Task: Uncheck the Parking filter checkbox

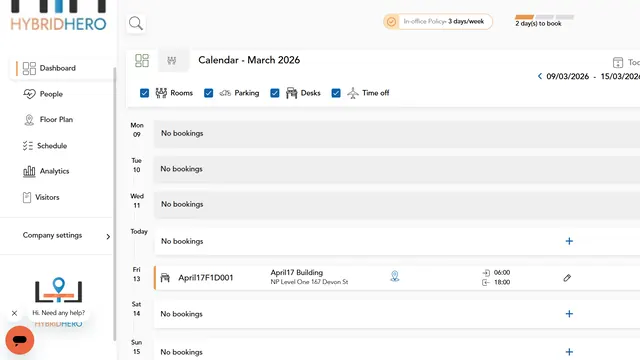Action: [x=209, y=93]
